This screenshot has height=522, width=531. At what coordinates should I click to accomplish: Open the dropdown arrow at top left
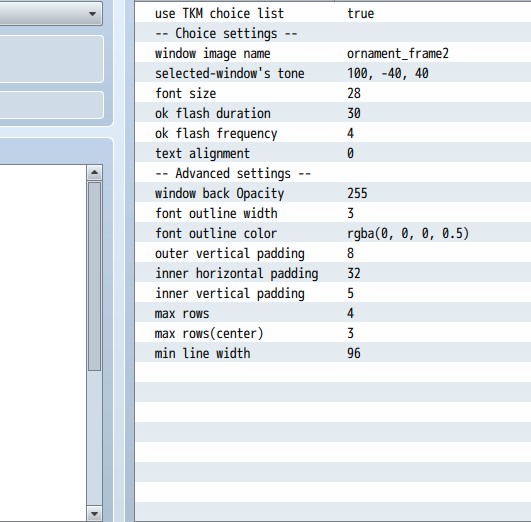coord(92,14)
